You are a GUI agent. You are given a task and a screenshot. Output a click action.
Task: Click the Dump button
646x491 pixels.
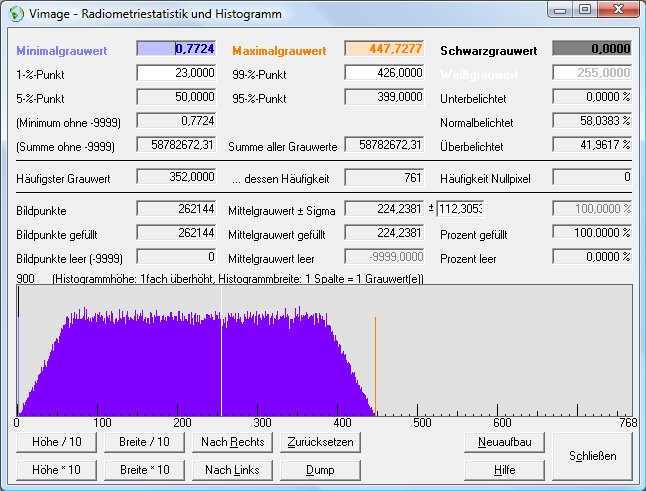click(319, 469)
